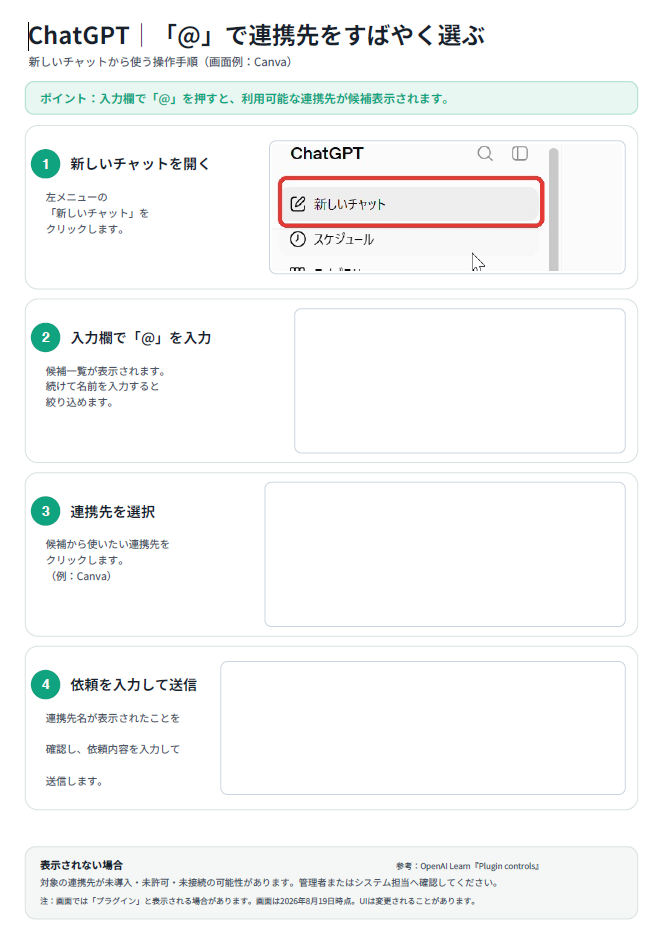The height and width of the screenshot is (932, 662).
Task: Click the OpenAI Learn Plugin controls reference
Action: (x=468, y=866)
